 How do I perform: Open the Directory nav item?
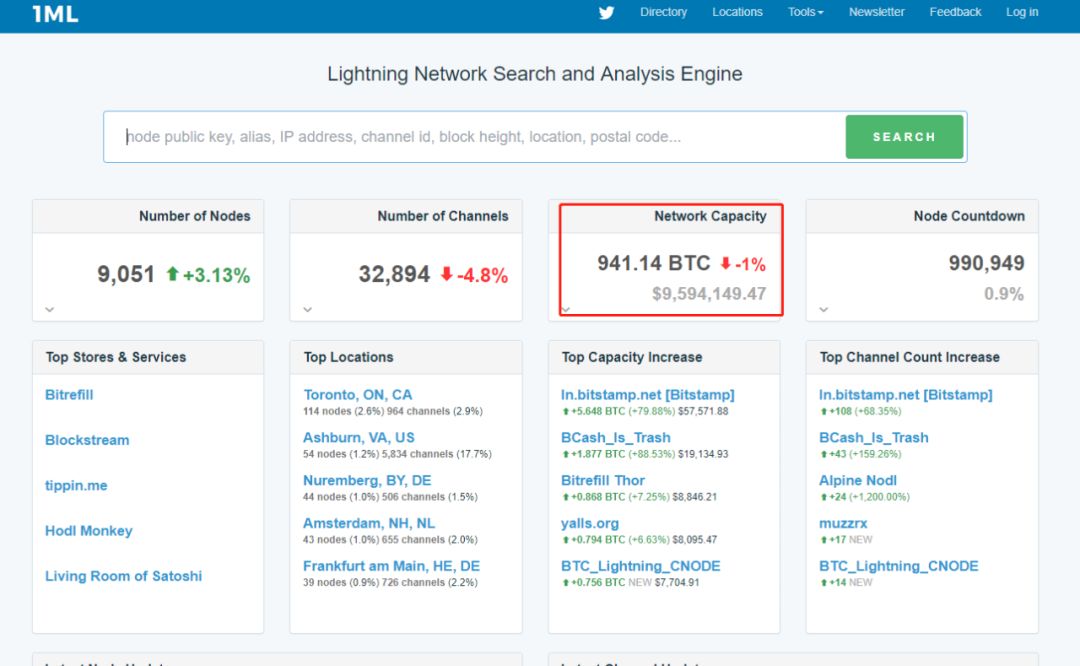point(663,12)
